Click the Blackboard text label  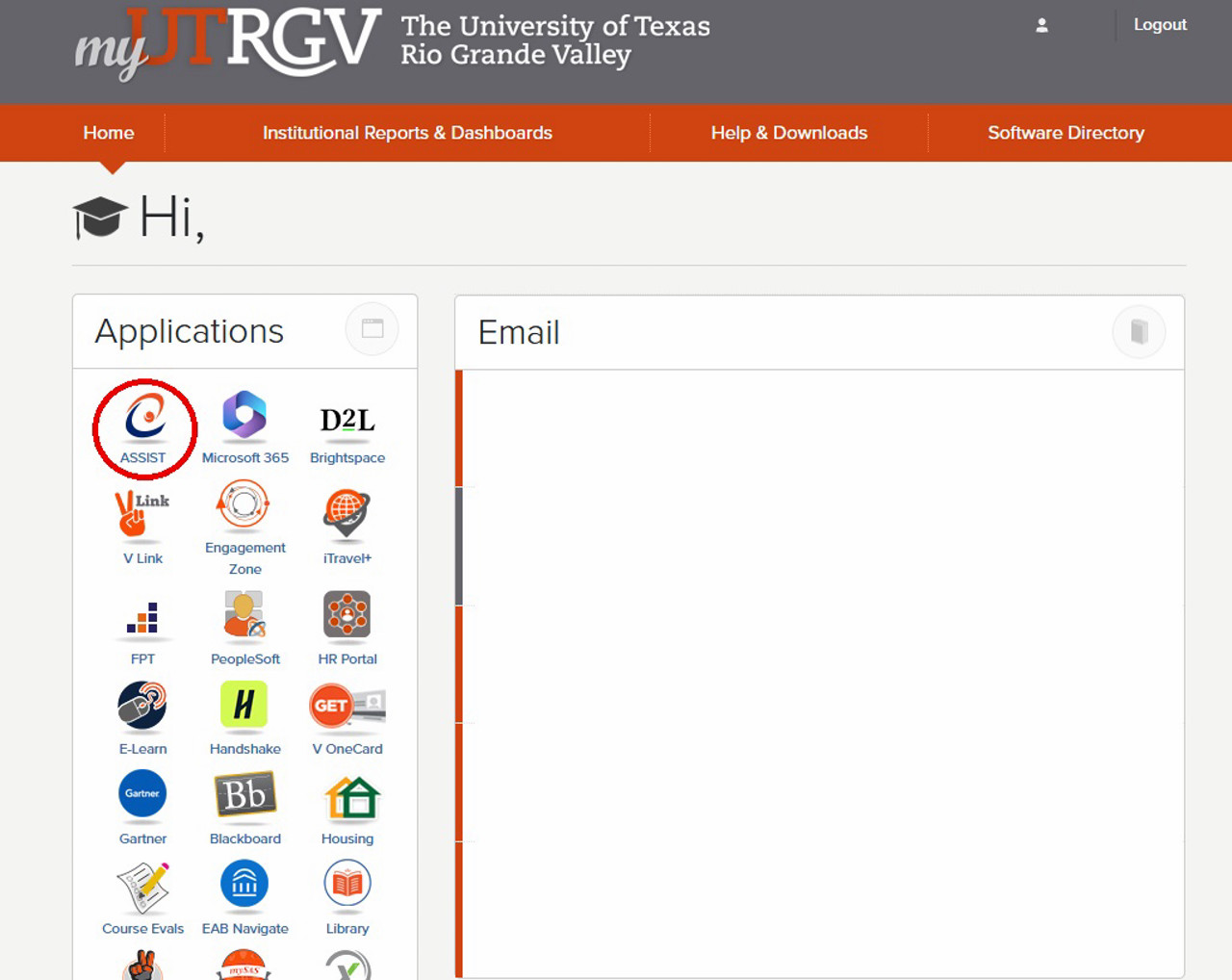pos(245,839)
